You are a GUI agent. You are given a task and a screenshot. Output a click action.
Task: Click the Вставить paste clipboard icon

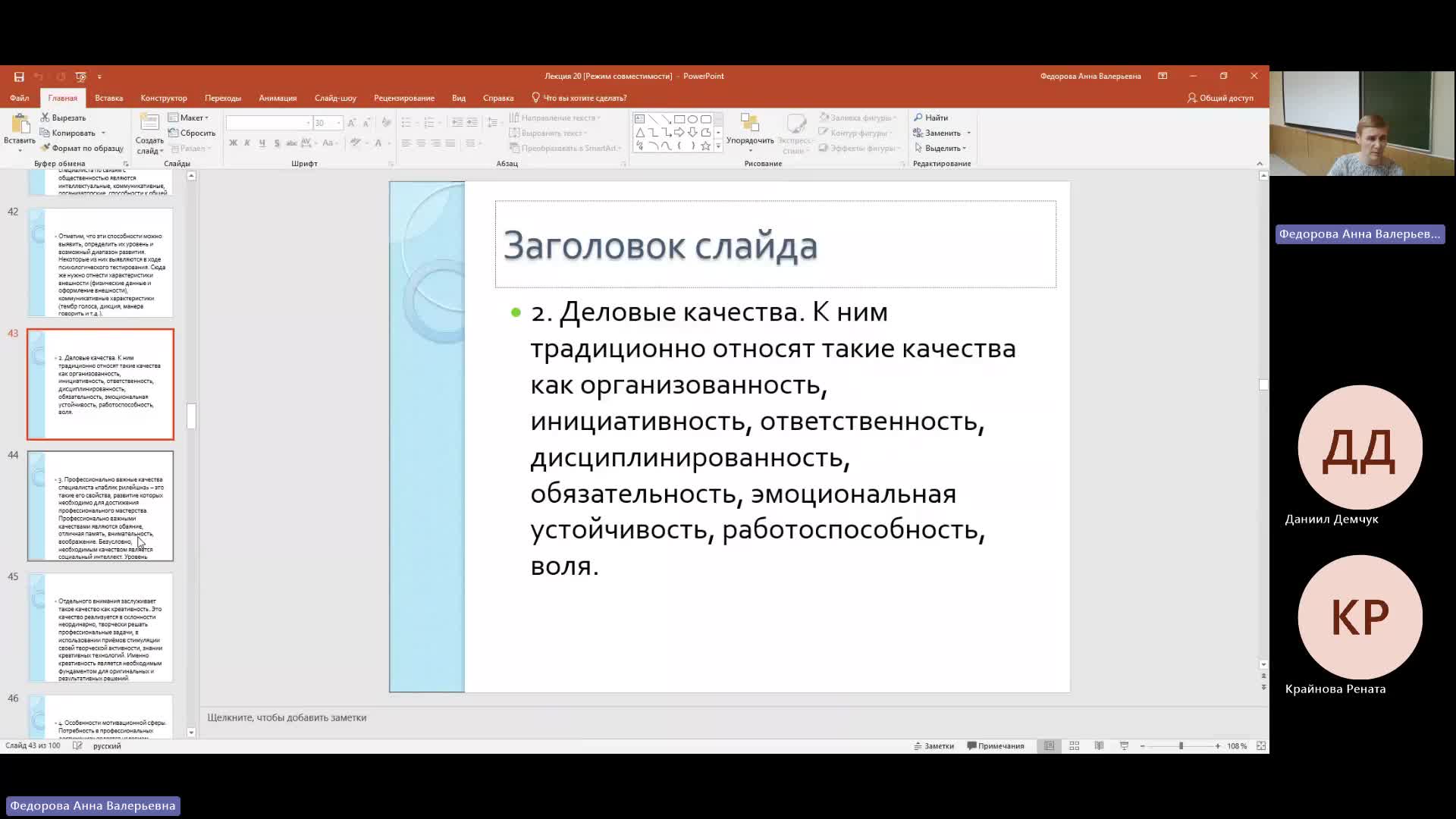coord(20,124)
